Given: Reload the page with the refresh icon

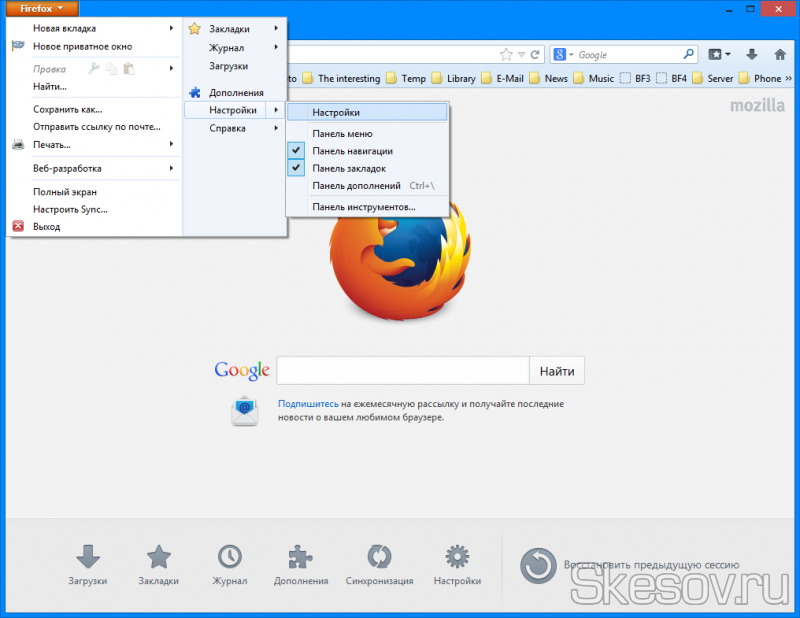Looking at the screenshot, I should [536, 55].
